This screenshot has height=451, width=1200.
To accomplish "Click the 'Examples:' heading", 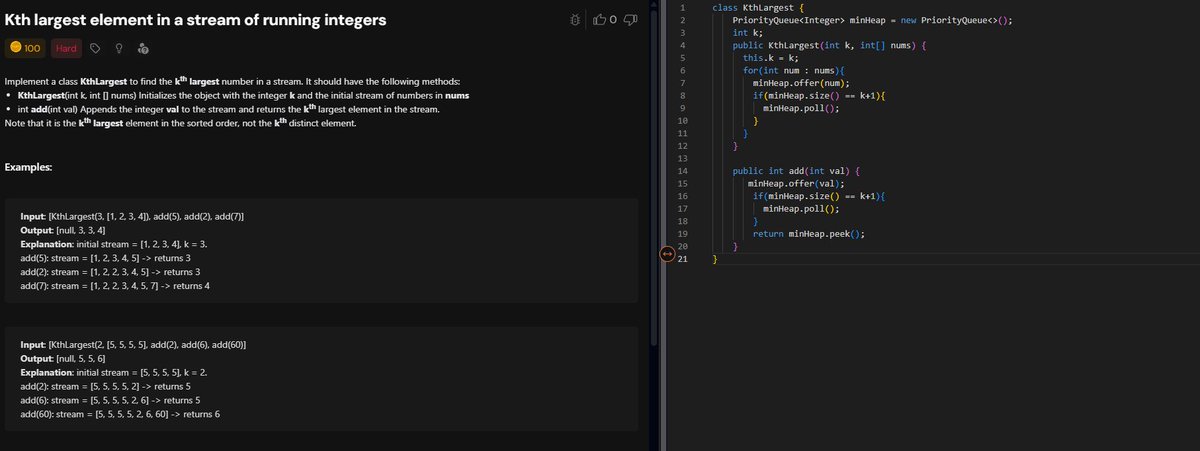I will coord(29,167).
